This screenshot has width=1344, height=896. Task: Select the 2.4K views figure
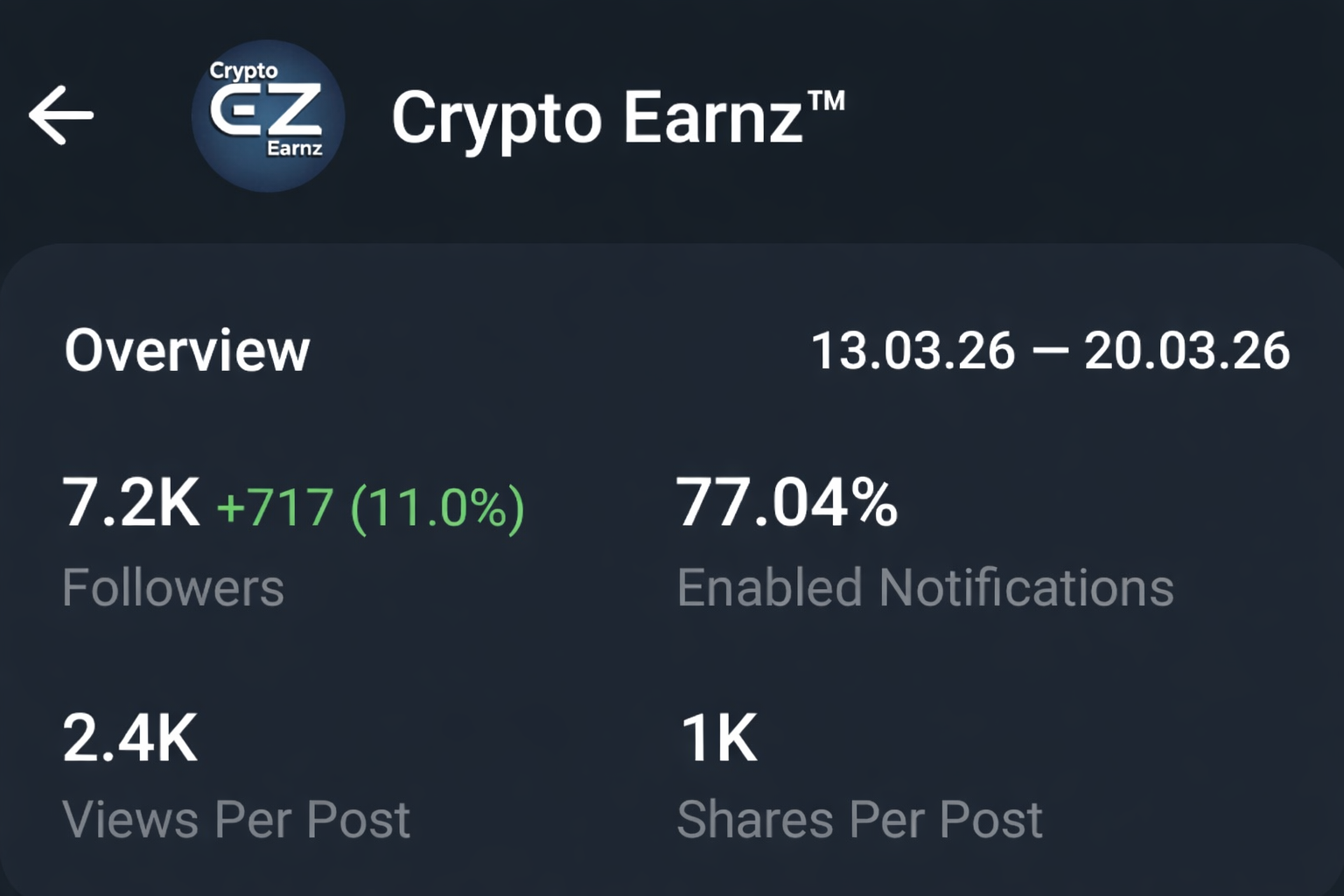click(x=129, y=738)
